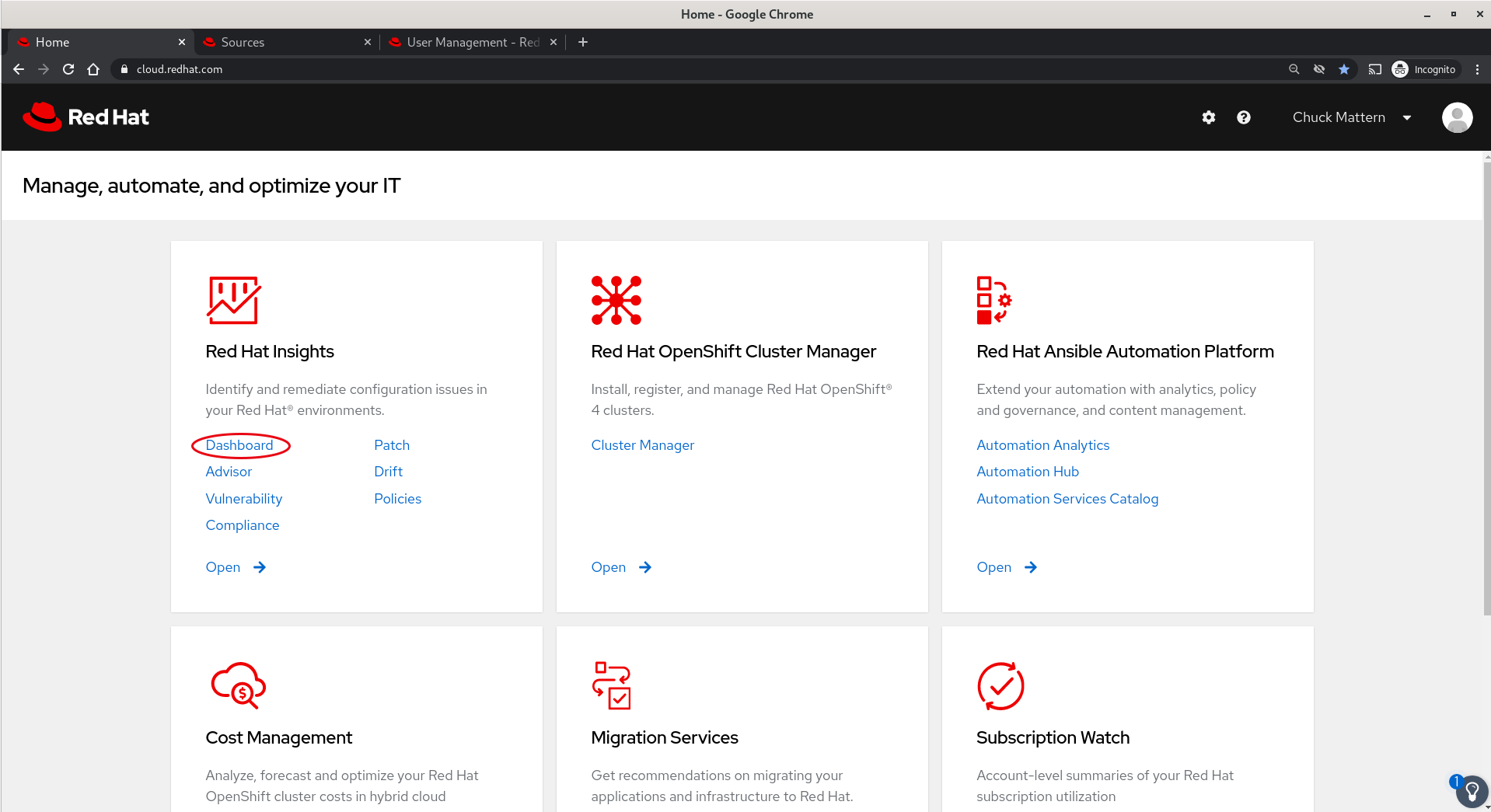
Task: Open the Cluster Manager link
Action: [x=643, y=445]
